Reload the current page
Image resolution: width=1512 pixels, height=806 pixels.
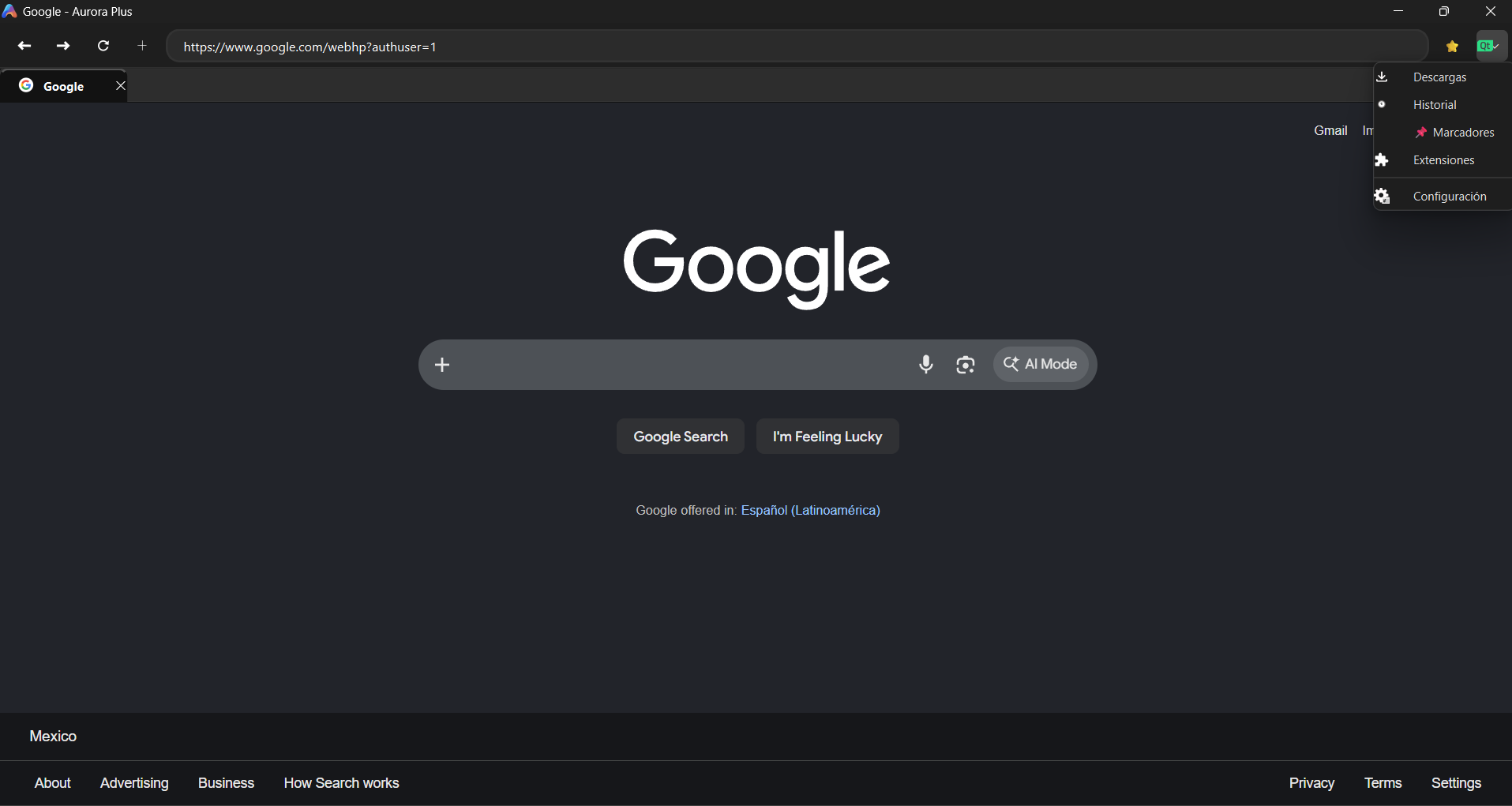coord(103,46)
